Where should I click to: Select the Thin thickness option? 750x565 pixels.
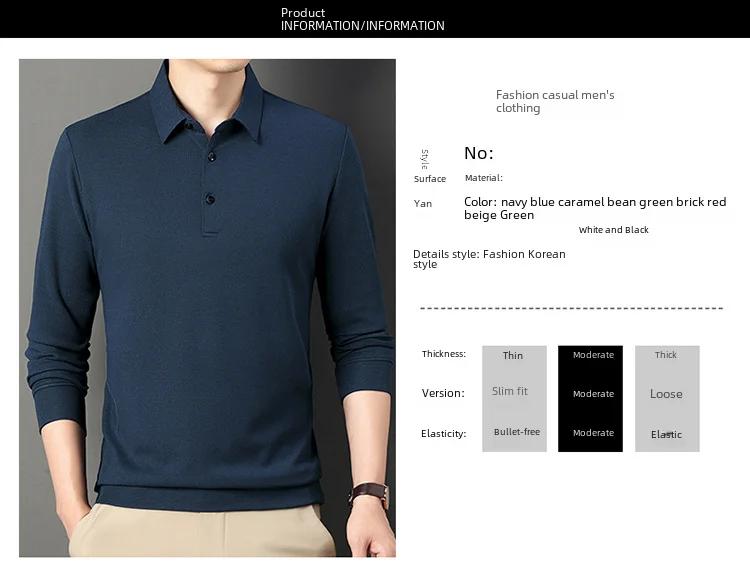pos(513,355)
